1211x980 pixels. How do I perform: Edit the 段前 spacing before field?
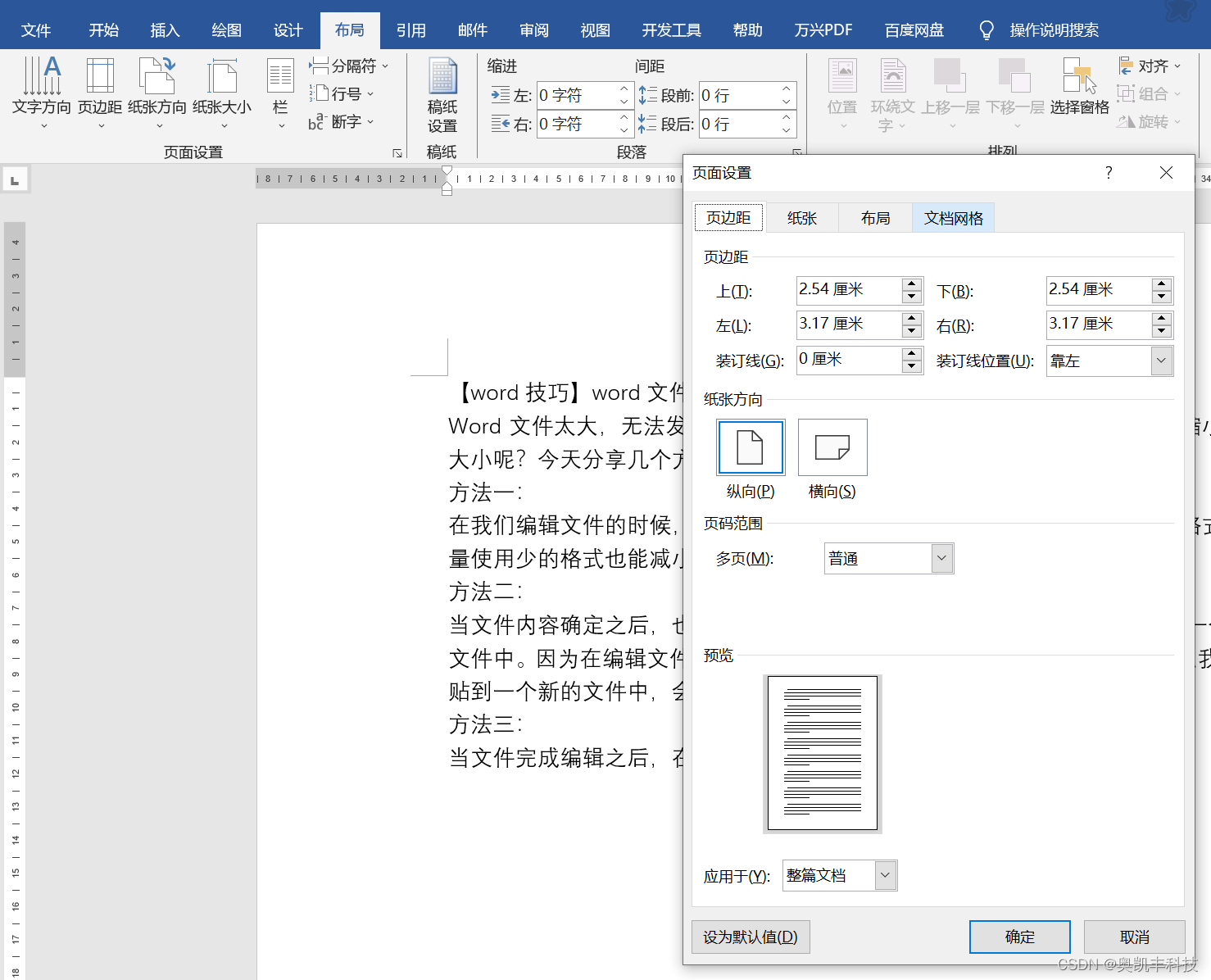(x=738, y=95)
